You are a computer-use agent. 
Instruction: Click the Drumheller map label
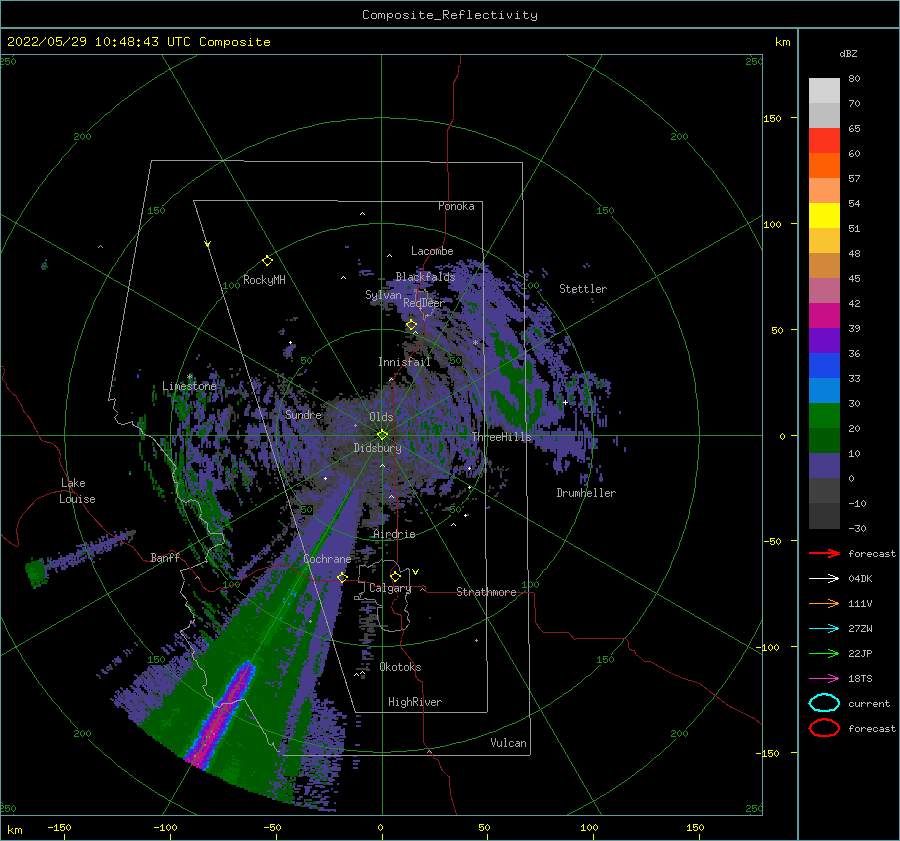pos(586,493)
